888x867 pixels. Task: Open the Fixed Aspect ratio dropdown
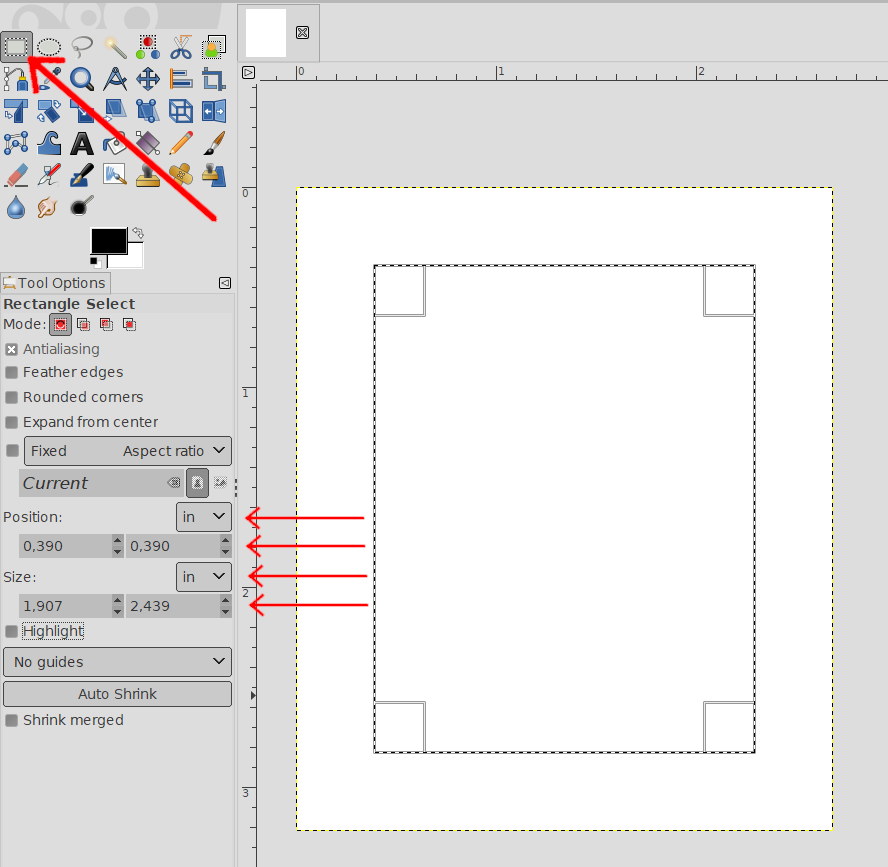(x=128, y=451)
